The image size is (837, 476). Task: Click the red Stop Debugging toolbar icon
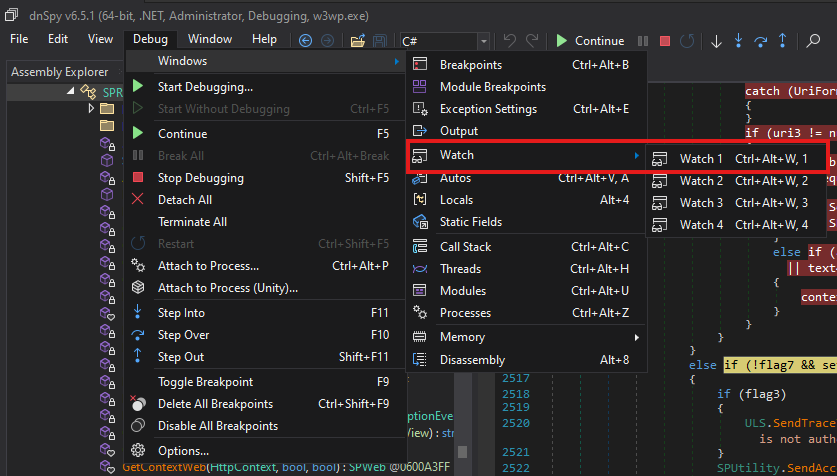[x=665, y=41]
